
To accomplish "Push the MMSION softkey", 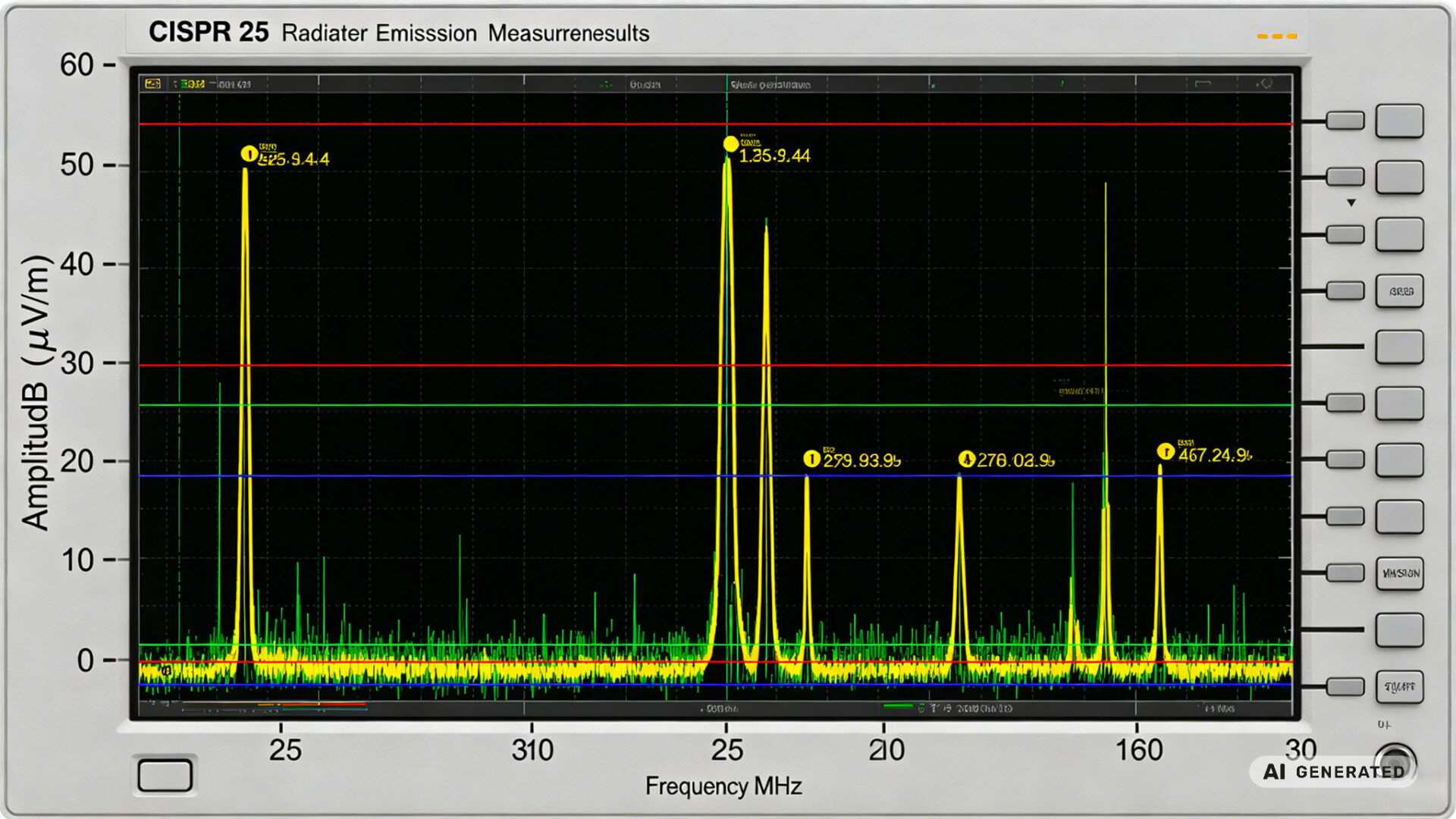I will coord(1399,573).
